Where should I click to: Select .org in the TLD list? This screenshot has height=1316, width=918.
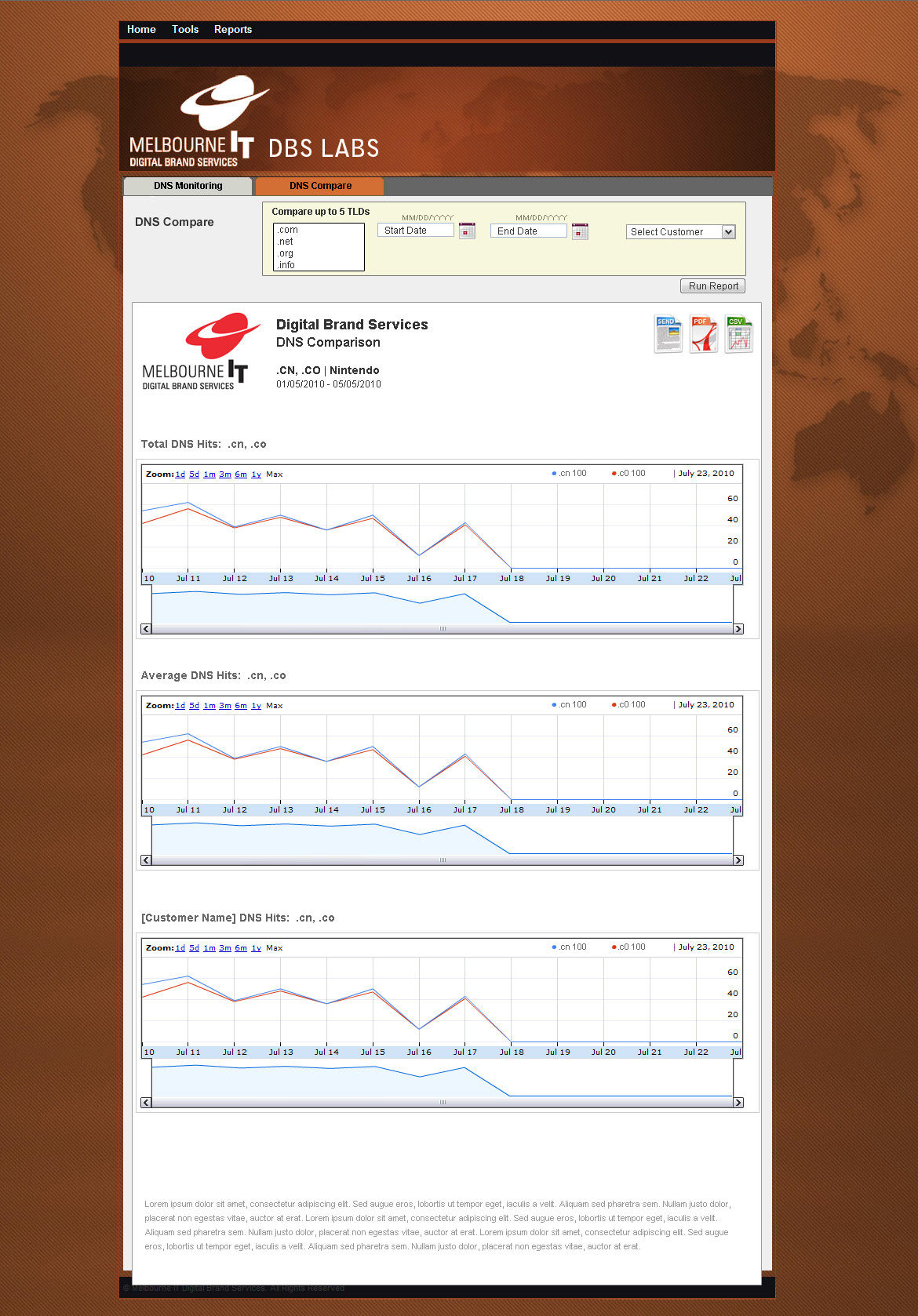pos(319,253)
